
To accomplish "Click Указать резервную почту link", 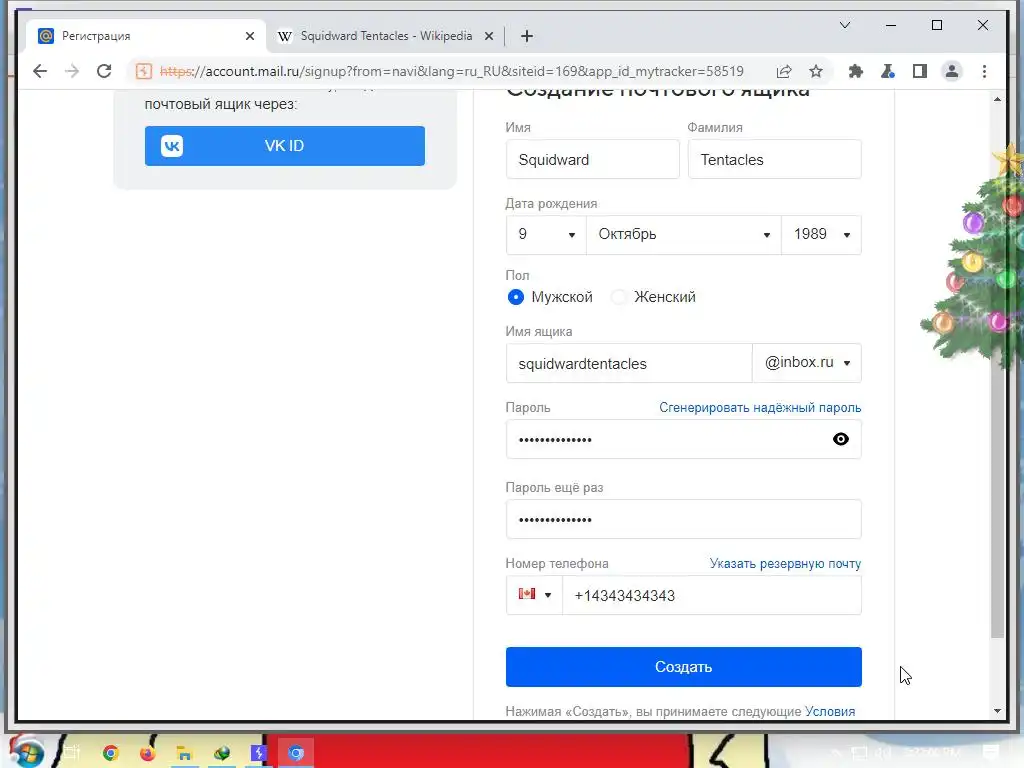I will click(786, 564).
